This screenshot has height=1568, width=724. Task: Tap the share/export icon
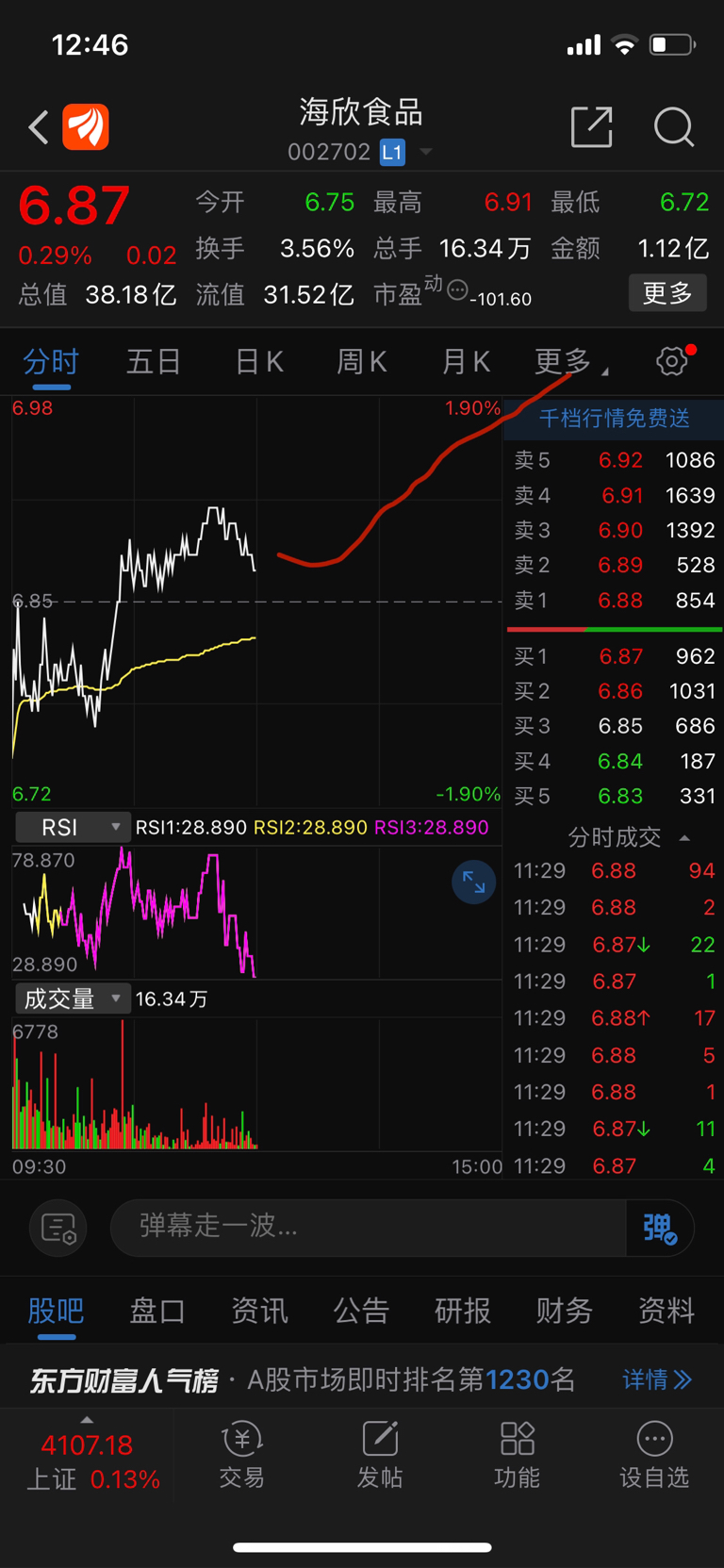click(x=592, y=127)
